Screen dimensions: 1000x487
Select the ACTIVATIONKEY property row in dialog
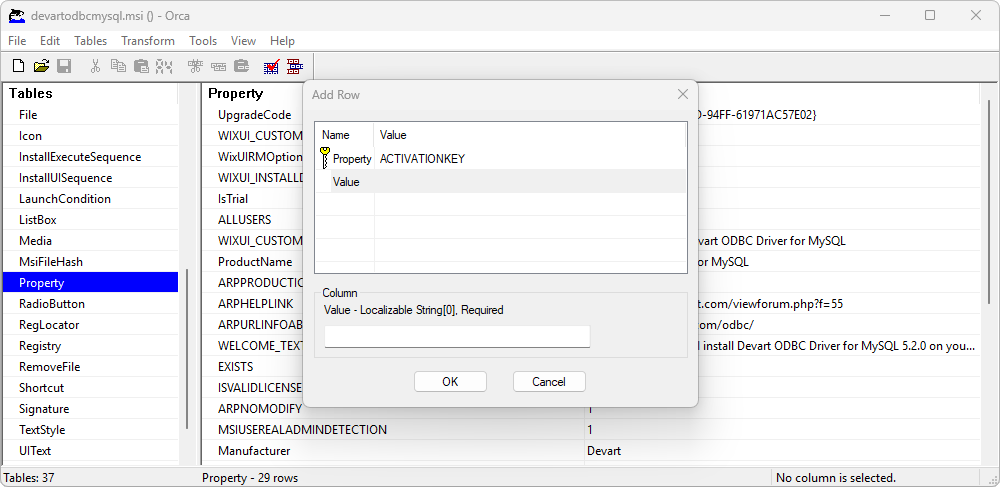501,159
